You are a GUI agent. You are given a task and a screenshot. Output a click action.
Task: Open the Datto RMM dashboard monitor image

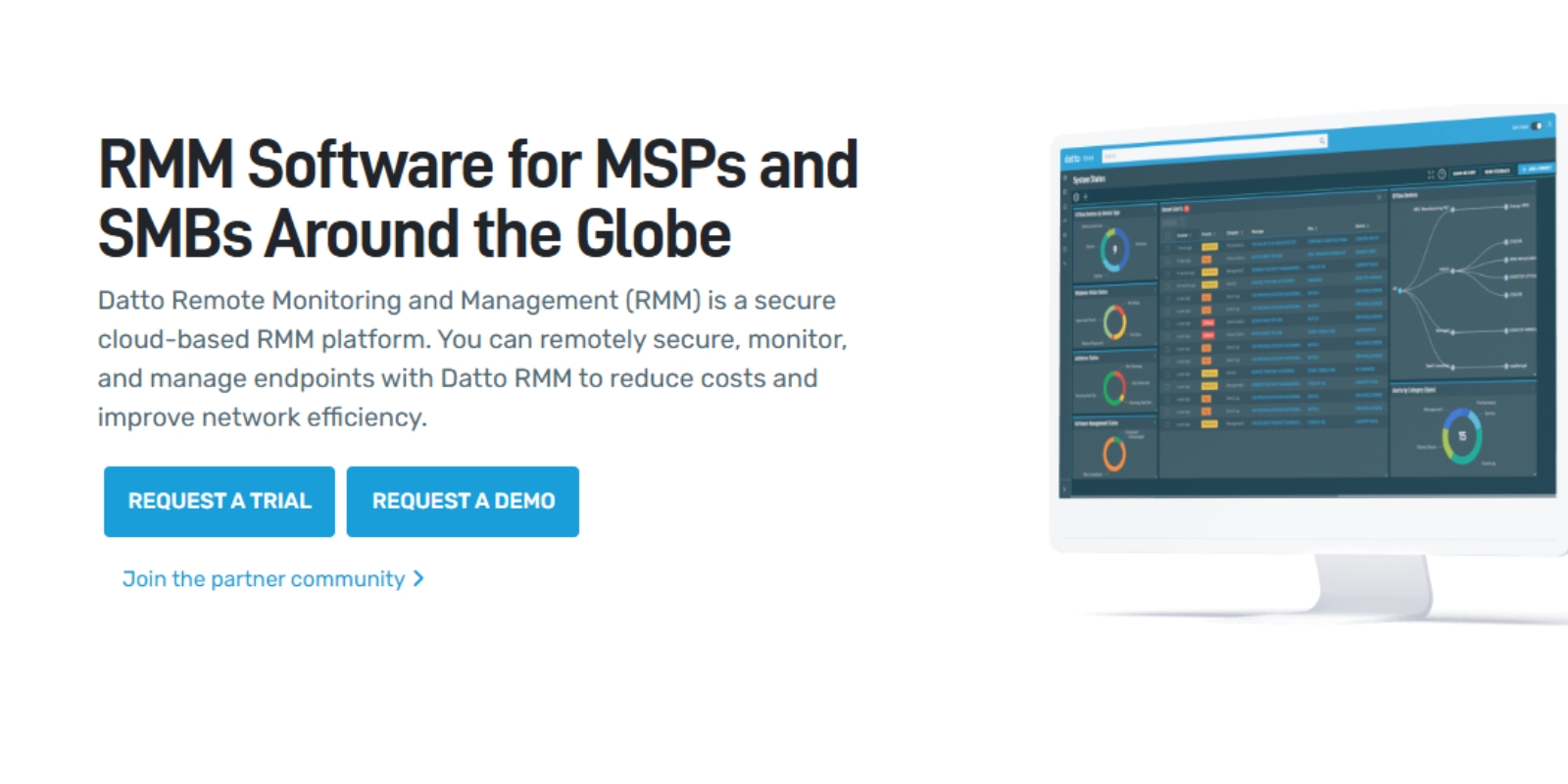1308,365
